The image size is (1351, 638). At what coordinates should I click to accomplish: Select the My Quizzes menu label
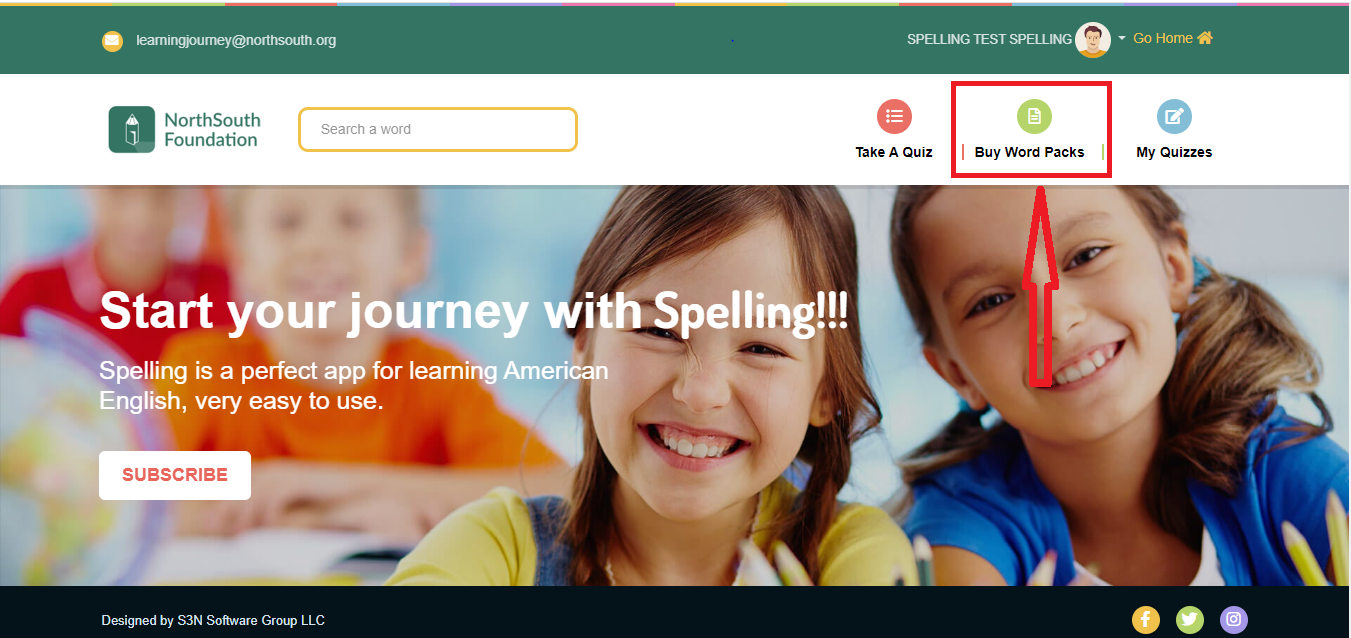(x=1174, y=152)
